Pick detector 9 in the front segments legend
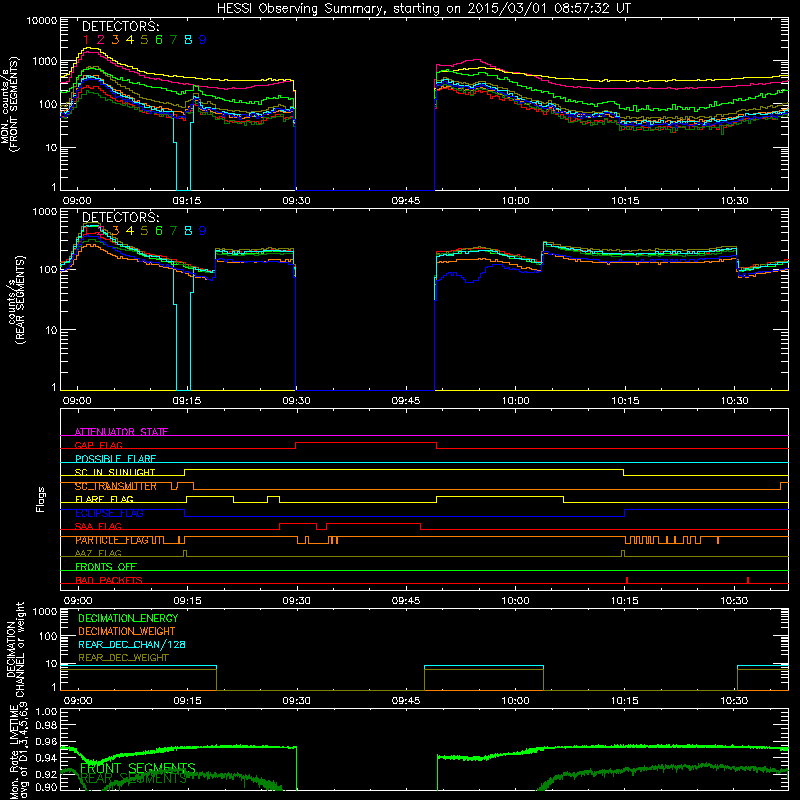800x800 pixels. [x=203, y=40]
